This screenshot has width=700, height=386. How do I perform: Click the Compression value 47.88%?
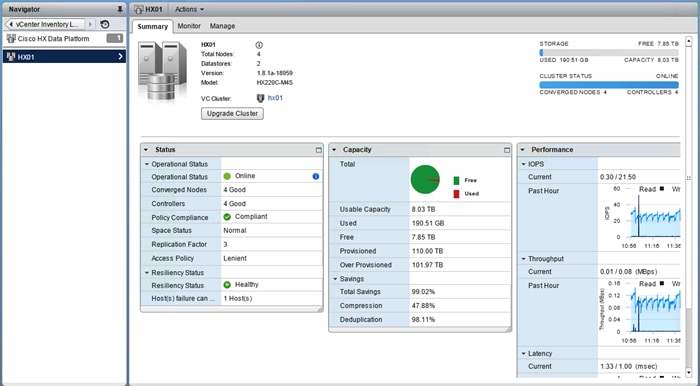(x=423, y=306)
